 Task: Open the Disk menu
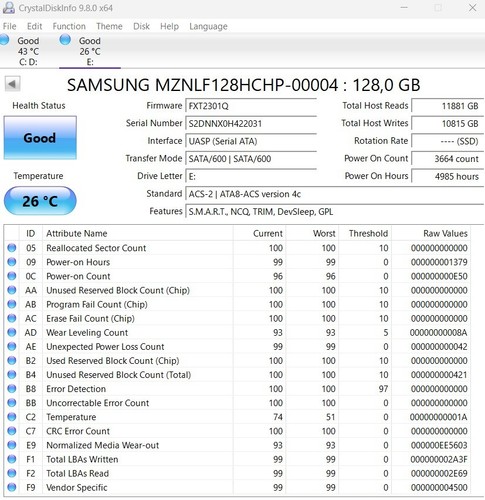pos(141,26)
